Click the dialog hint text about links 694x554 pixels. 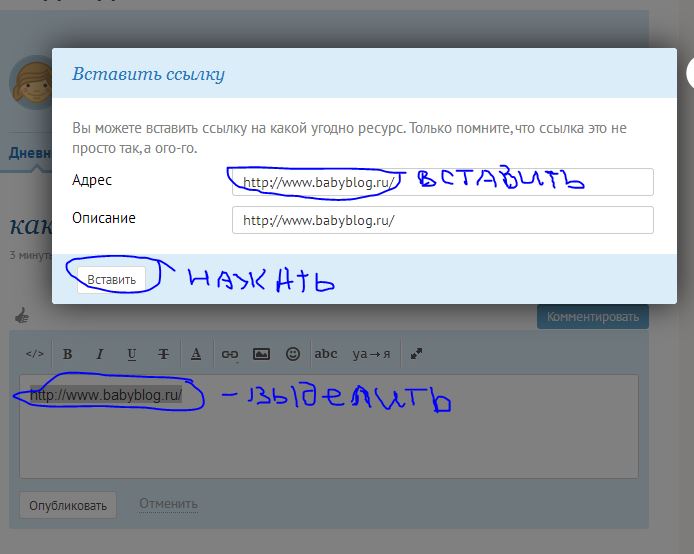point(349,138)
